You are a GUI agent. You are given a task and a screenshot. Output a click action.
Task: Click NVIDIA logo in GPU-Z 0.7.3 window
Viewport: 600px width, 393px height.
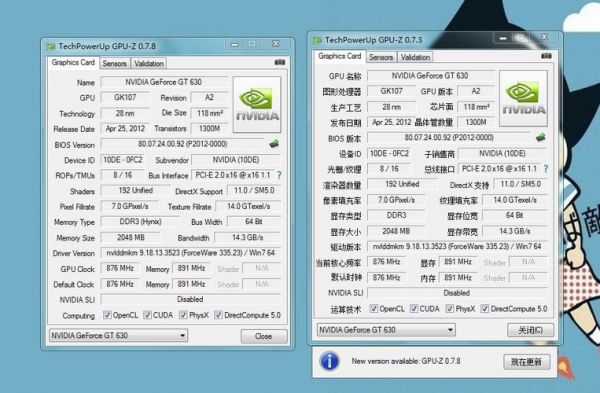pyautogui.click(x=523, y=98)
